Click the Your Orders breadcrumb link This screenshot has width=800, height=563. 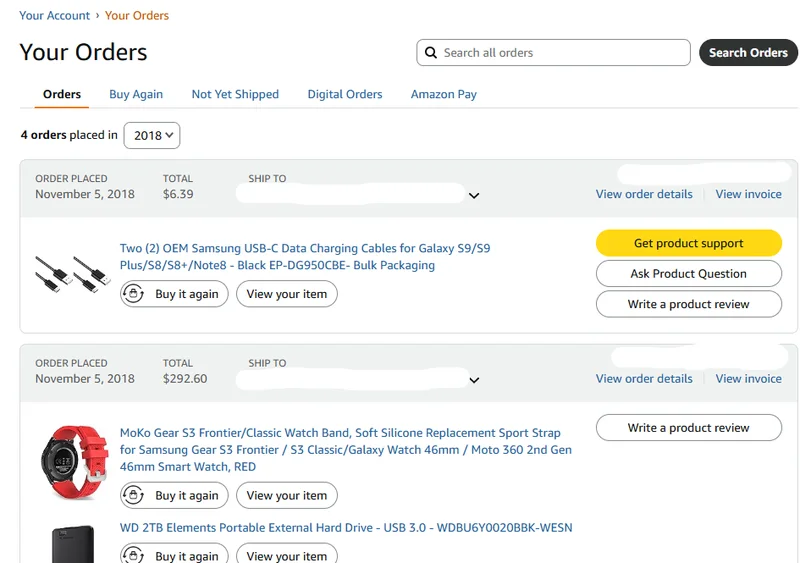(x=137, y=16)
